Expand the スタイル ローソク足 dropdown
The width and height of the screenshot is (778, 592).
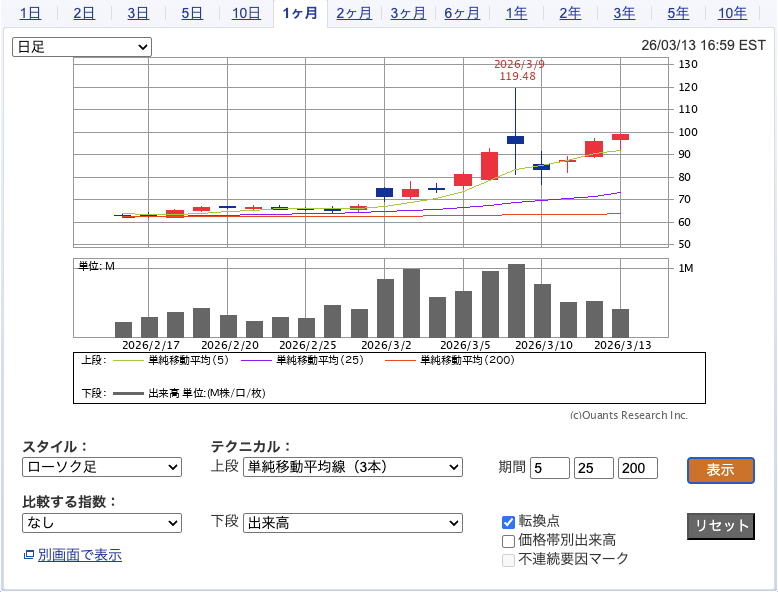(102, 467)
